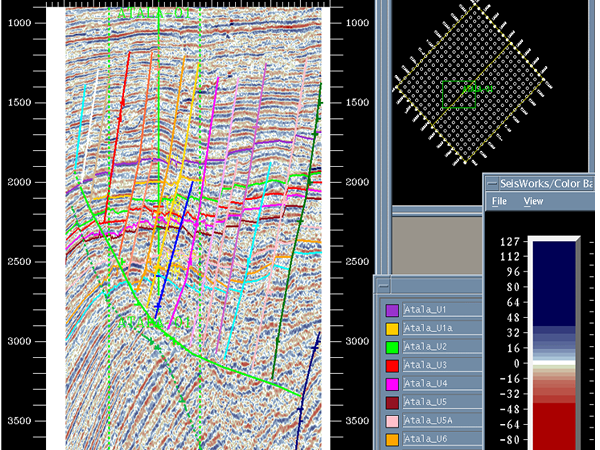Open the File menu in Color Bar
600x450 pixels.
(x=499, y=201)
